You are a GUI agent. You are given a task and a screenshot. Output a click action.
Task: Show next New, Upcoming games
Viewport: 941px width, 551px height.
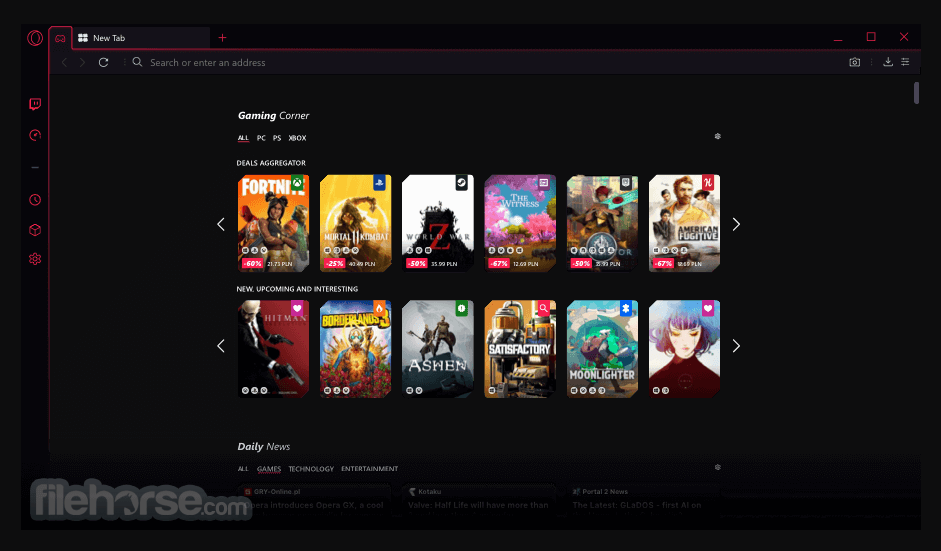click(x=736, y=346)
